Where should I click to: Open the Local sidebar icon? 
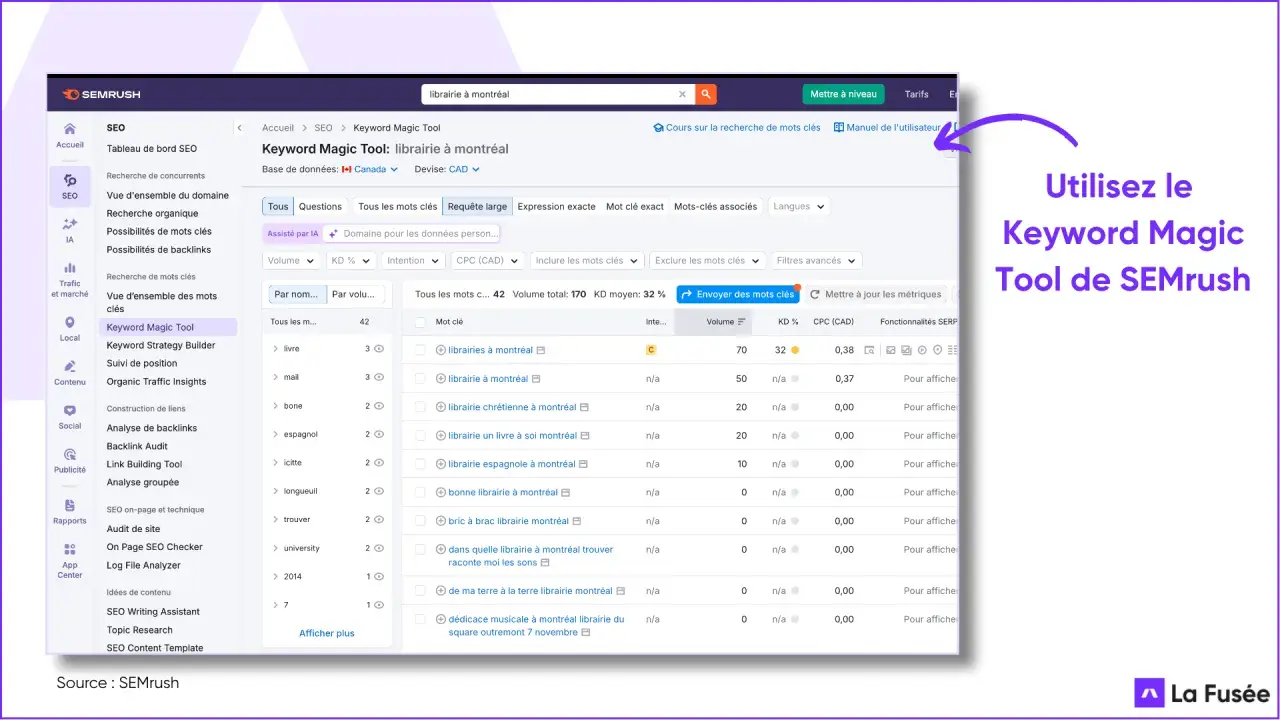coord(69,329)
